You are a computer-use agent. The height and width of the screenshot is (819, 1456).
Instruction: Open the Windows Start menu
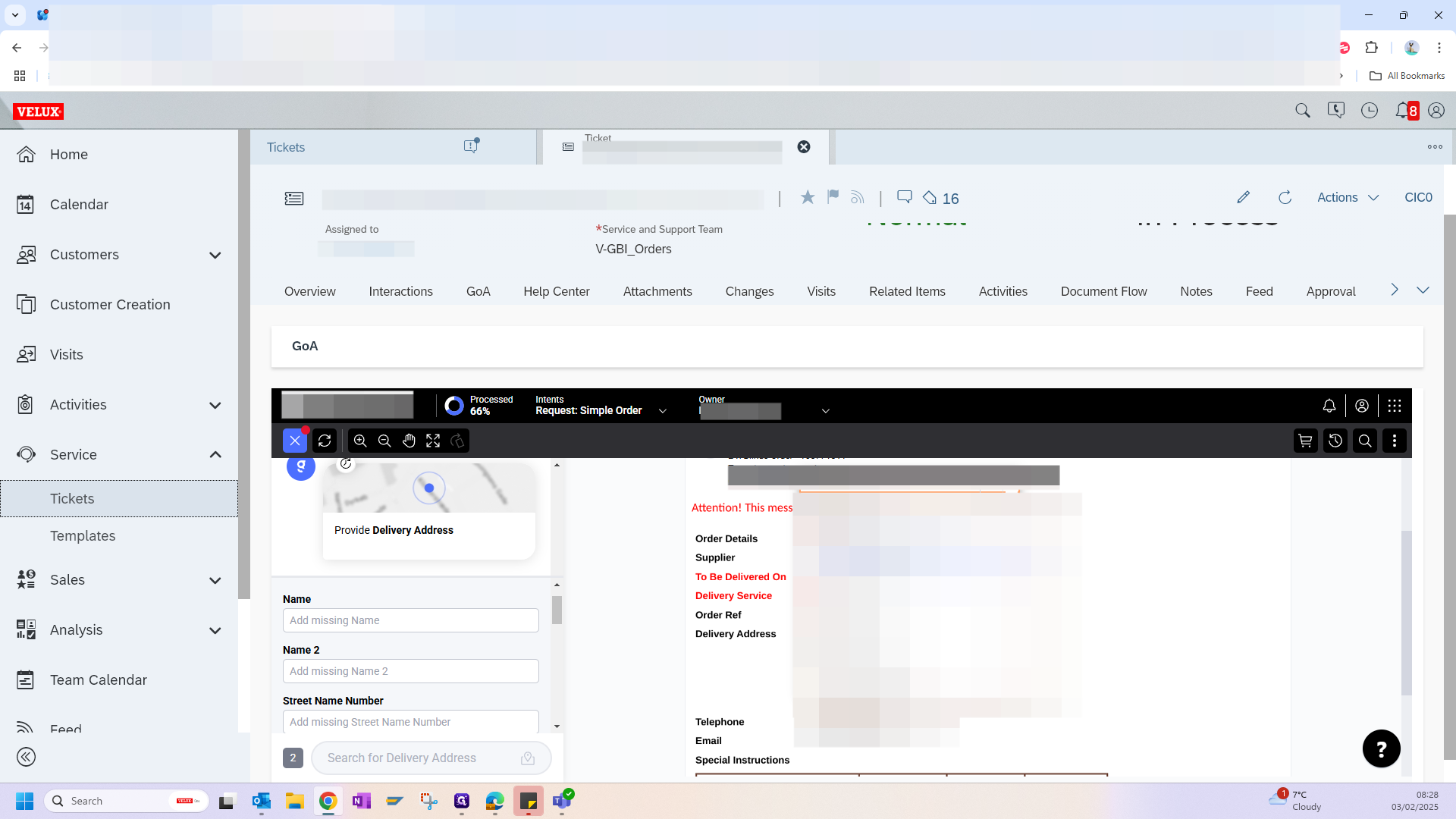(x=24, y=801)
